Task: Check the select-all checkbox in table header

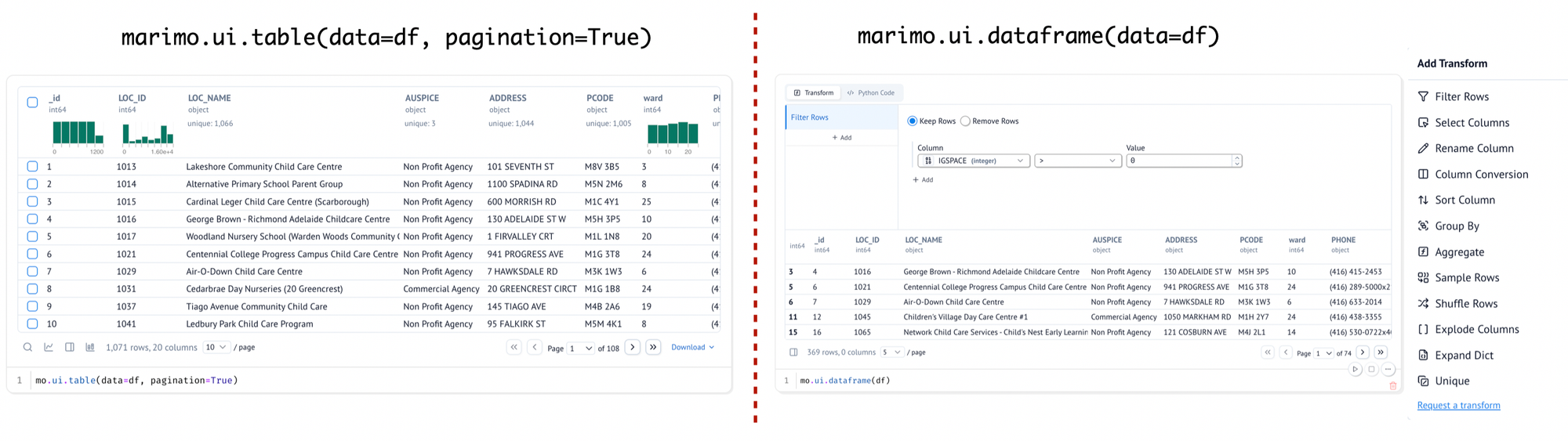Action: [x=32, y=102]
